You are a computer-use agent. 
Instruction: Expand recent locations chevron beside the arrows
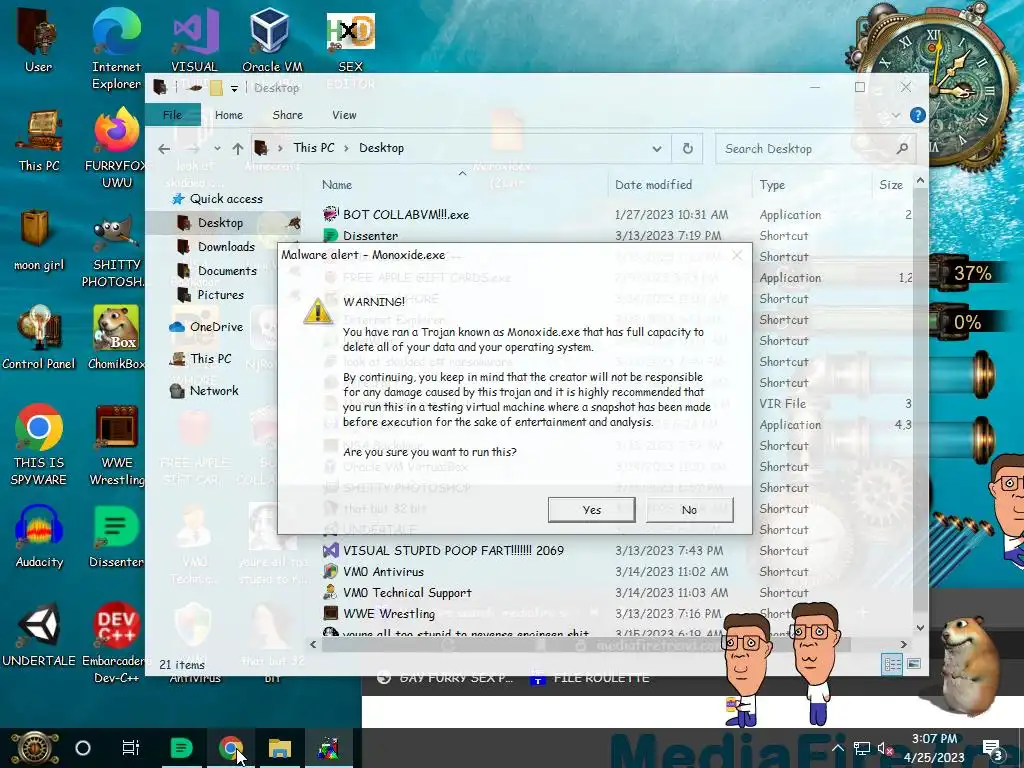tap(217, 149)
